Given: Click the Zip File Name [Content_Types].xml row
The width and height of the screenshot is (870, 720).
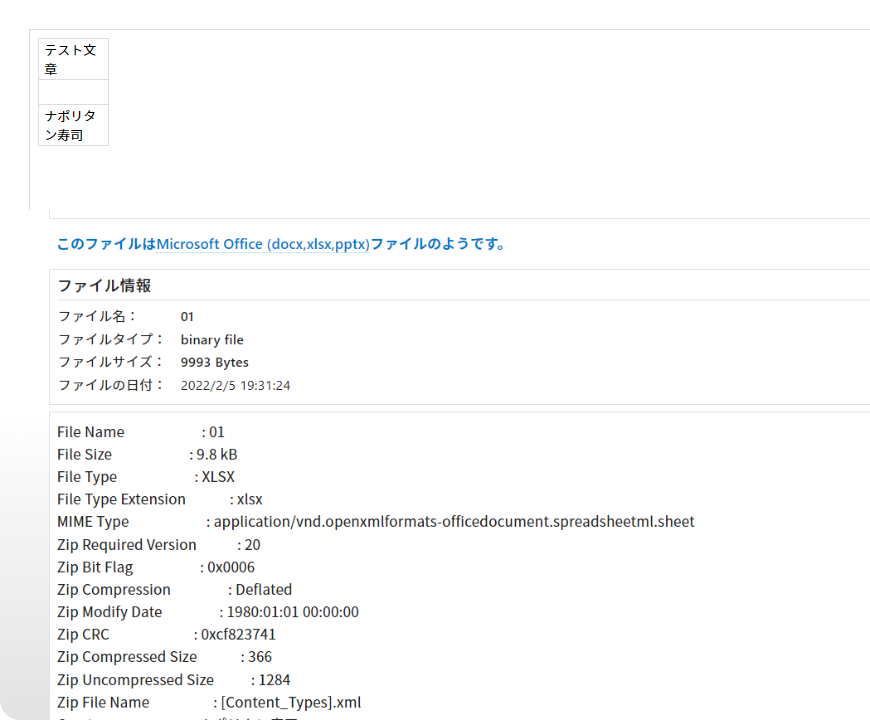Looking at the screenshot, I should tap(209, 702).
